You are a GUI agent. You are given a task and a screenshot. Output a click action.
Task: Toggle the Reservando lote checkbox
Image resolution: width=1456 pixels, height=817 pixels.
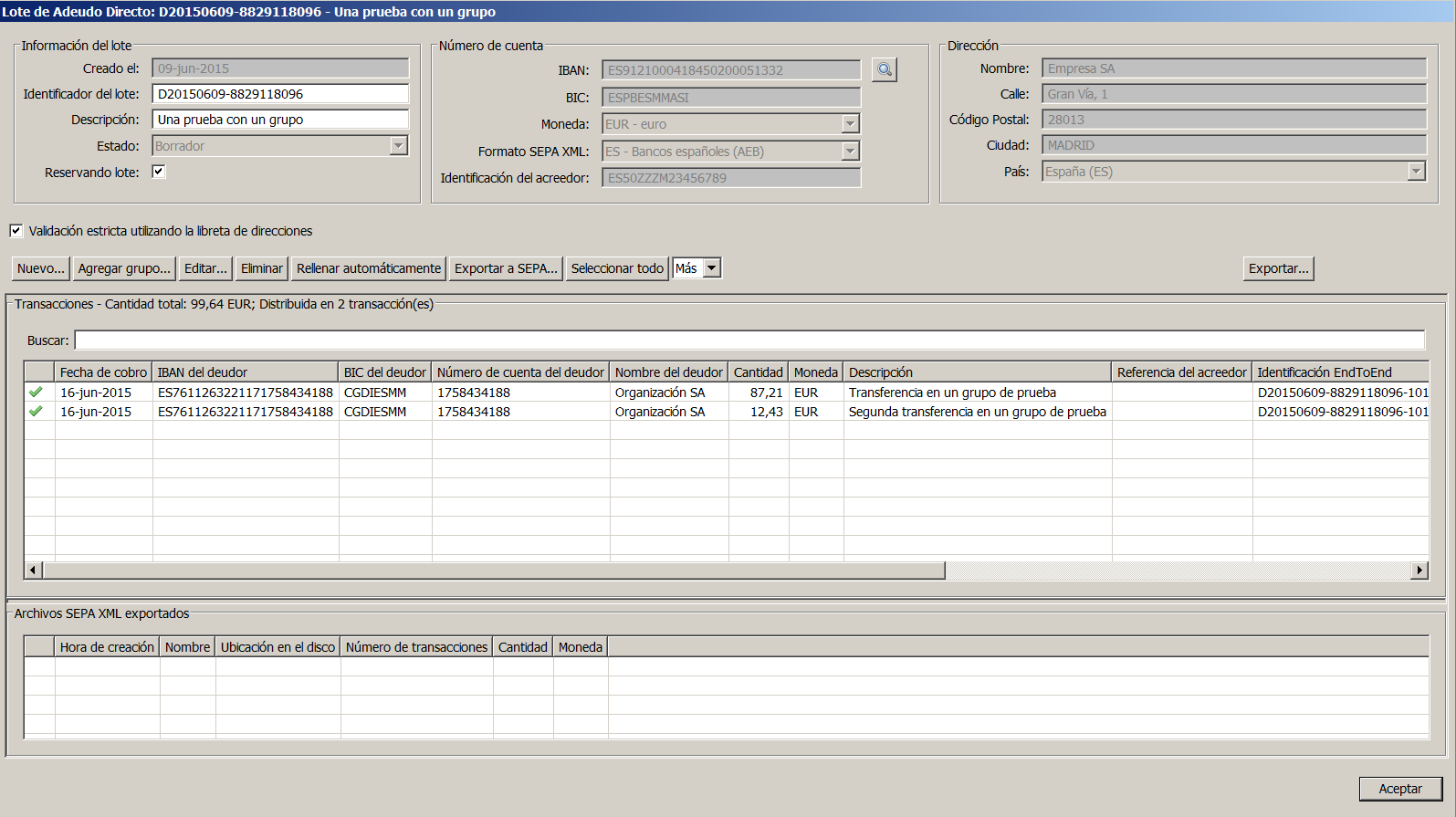point(158,172)
